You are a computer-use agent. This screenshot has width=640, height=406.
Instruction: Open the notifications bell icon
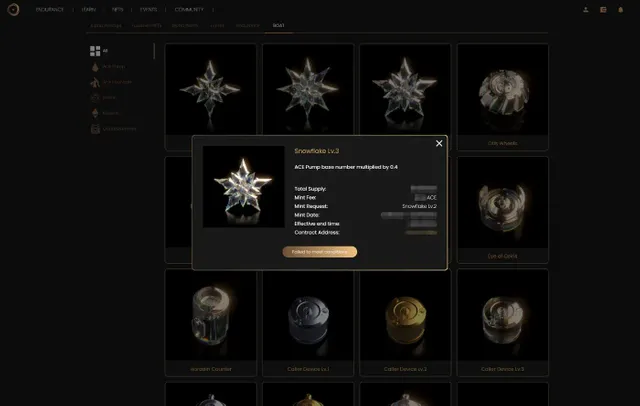click(620, 9)
